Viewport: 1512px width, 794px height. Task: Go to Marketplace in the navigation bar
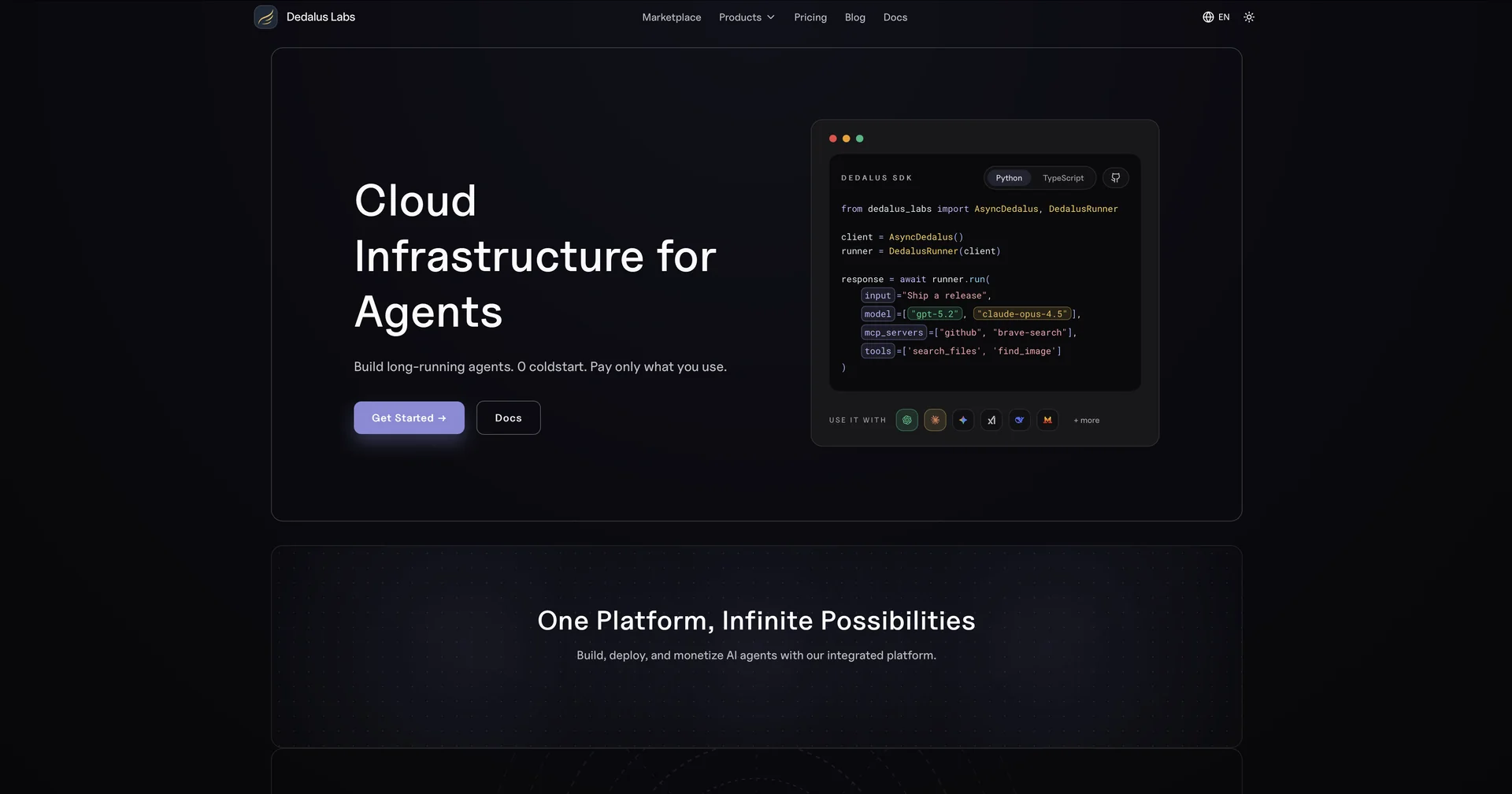coord(671,17)
